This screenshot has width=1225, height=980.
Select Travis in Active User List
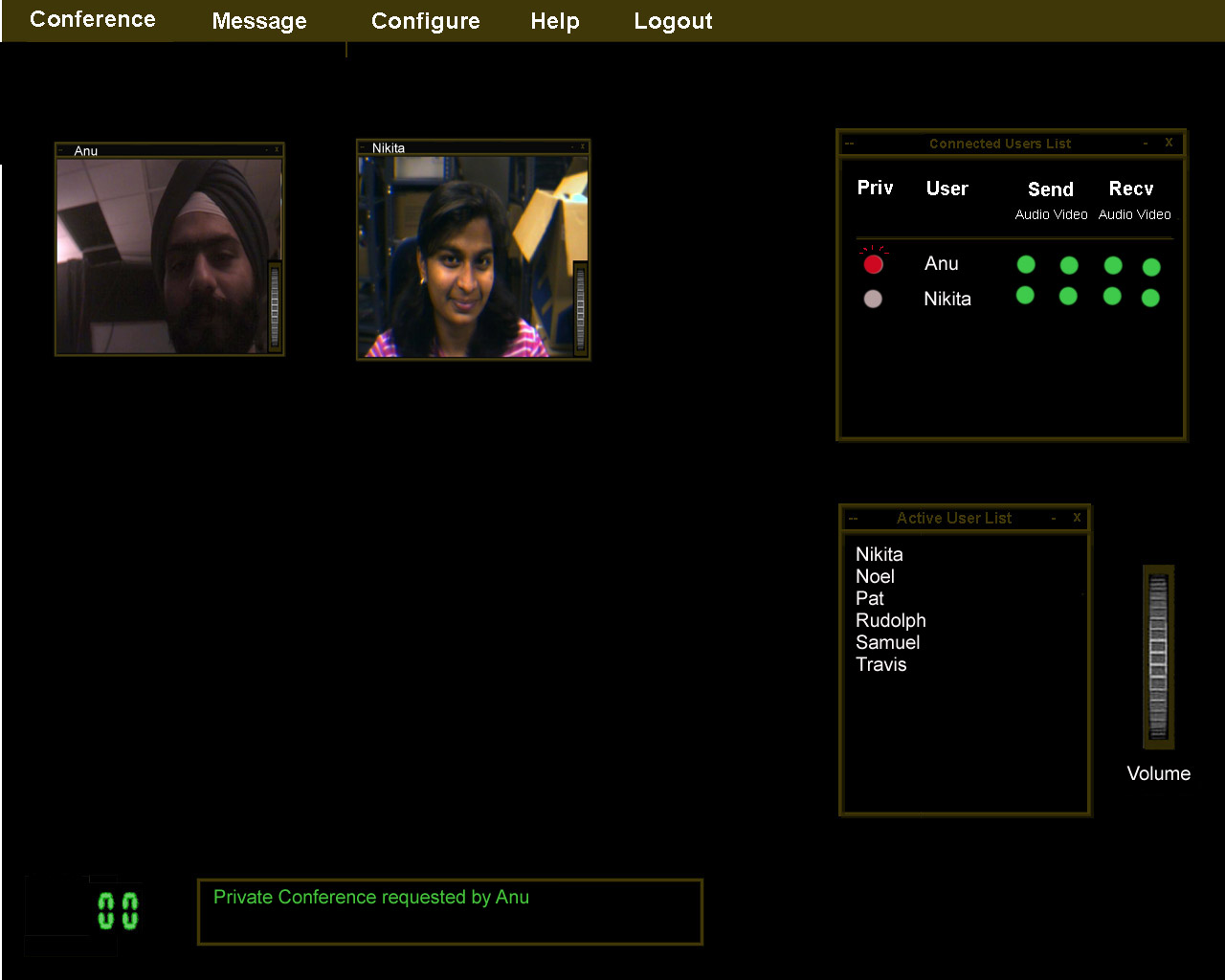pyautogui.click(x=880, y=664)
